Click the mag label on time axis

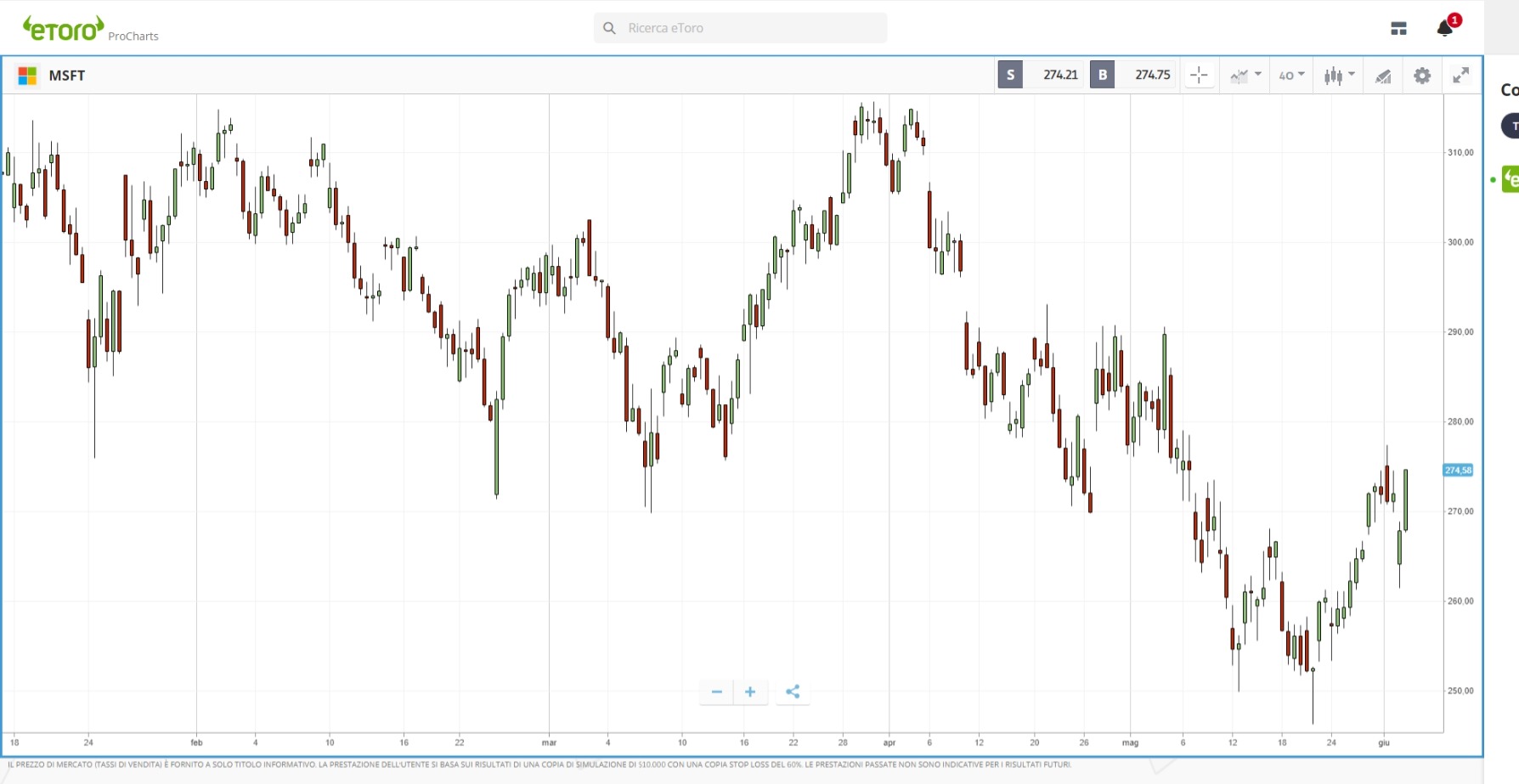1130,742
